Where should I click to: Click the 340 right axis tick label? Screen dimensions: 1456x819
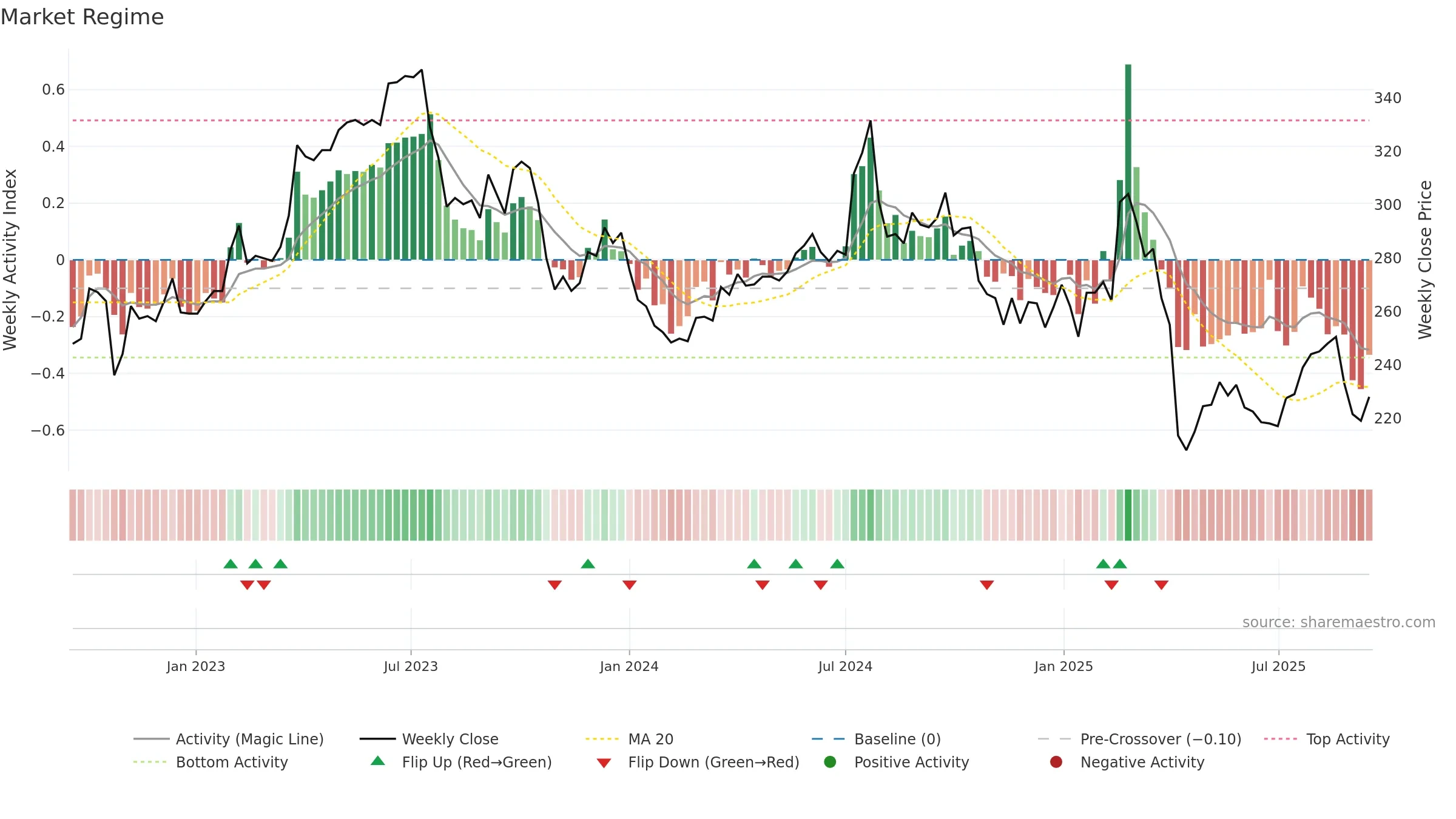[x=1388, y=98]
